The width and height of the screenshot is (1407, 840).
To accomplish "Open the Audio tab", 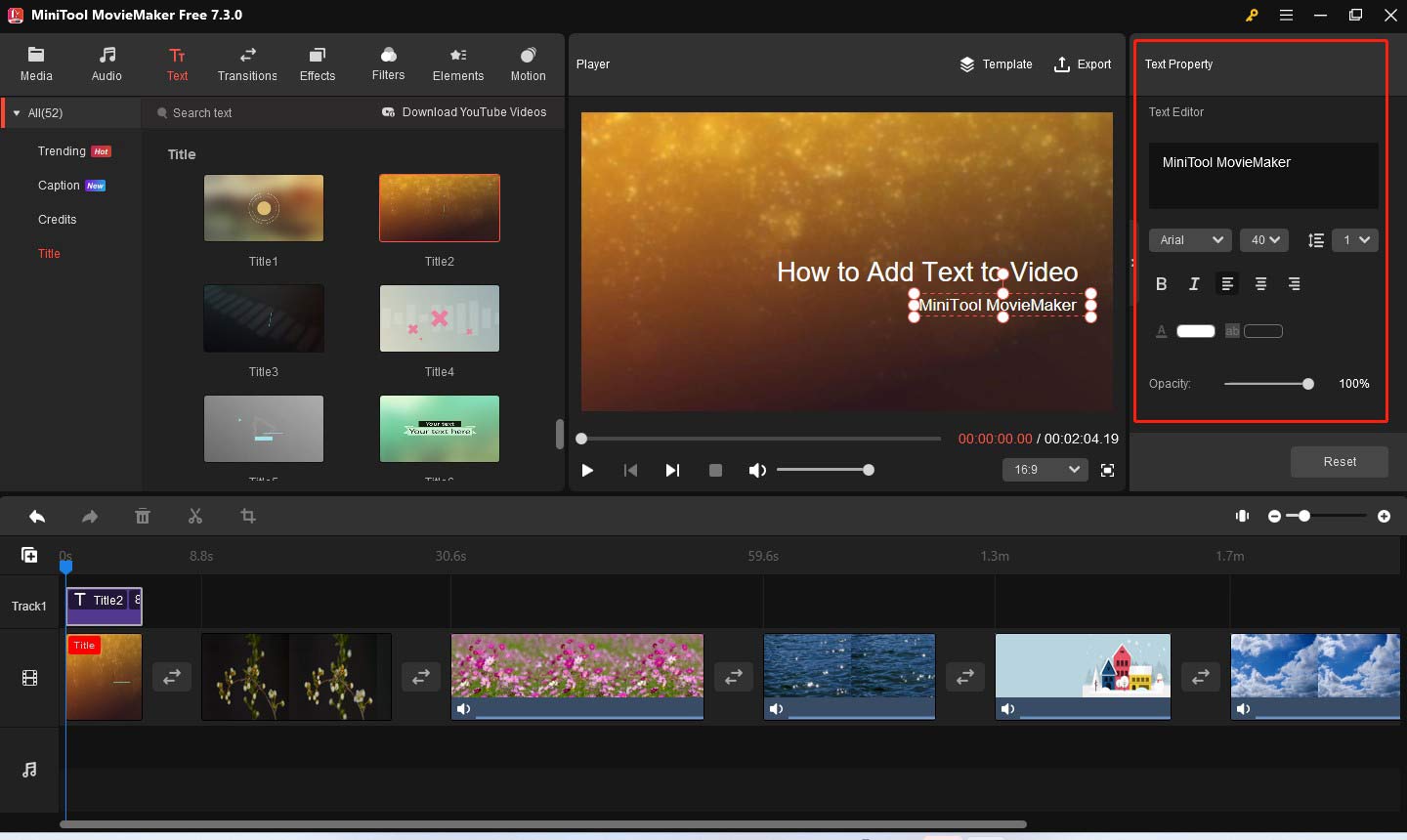I will coord(107,64).
